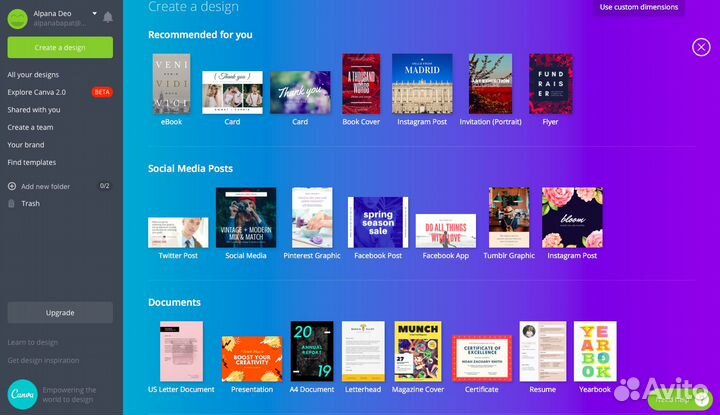Image resolution: width=720 pixels, height=415 pixels.
Task: Select the eBook template thumbnail
Action: 171,84
